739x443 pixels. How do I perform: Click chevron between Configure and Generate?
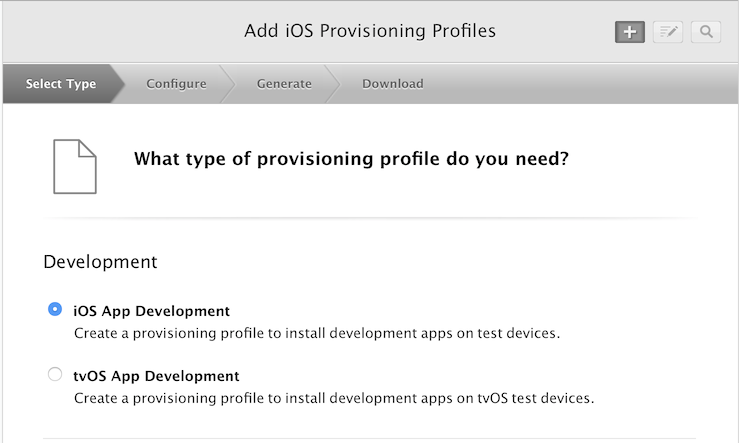[228, 84]
